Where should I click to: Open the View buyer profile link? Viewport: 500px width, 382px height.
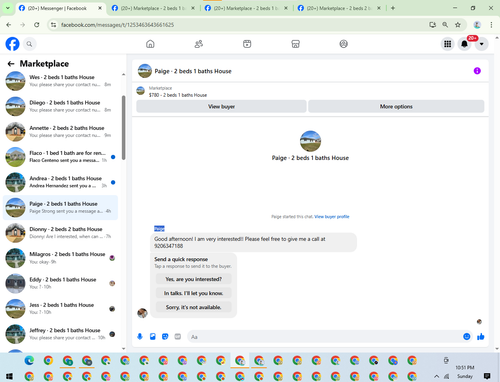(332, 217)
